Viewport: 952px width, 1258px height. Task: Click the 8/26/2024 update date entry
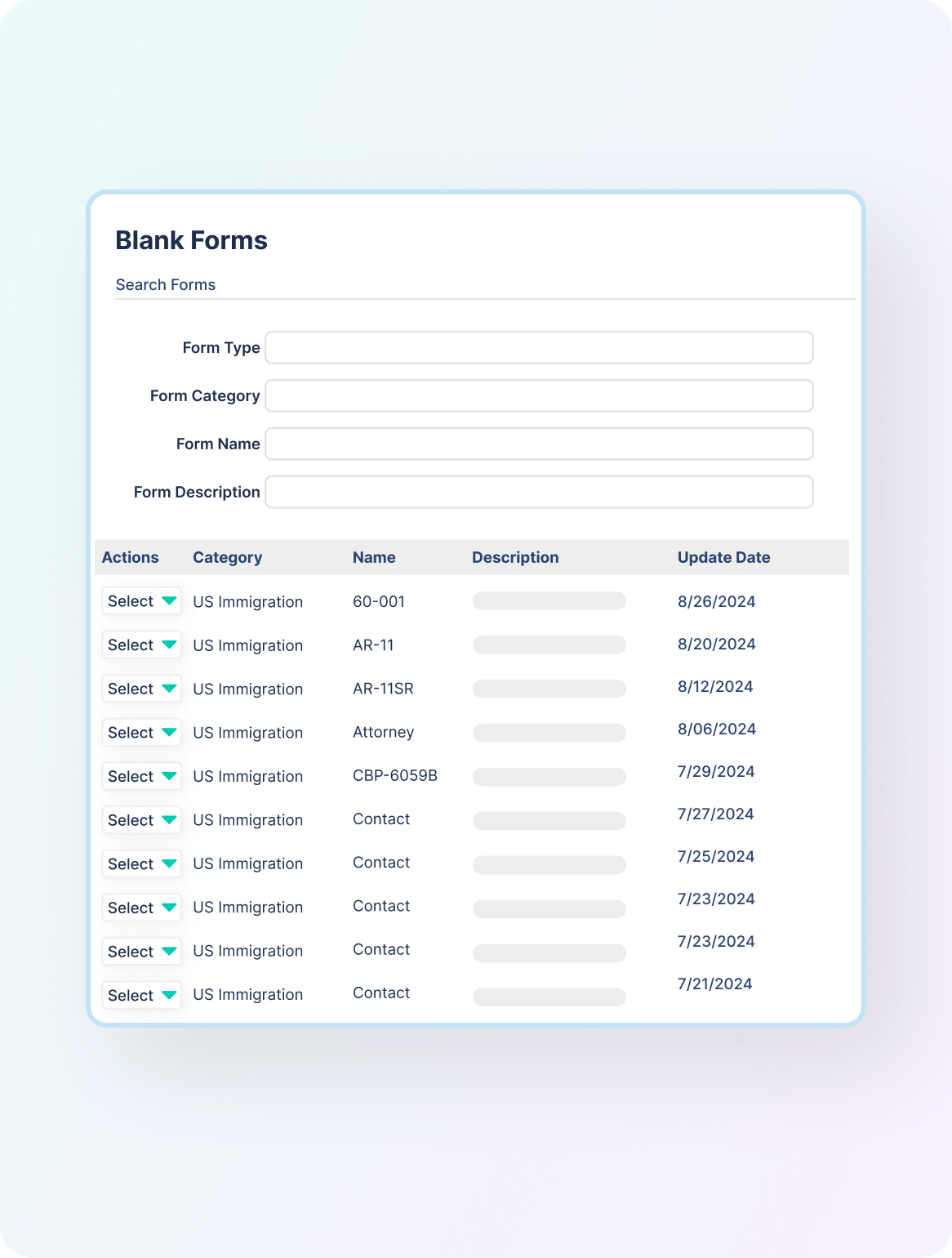coord(716,601)
